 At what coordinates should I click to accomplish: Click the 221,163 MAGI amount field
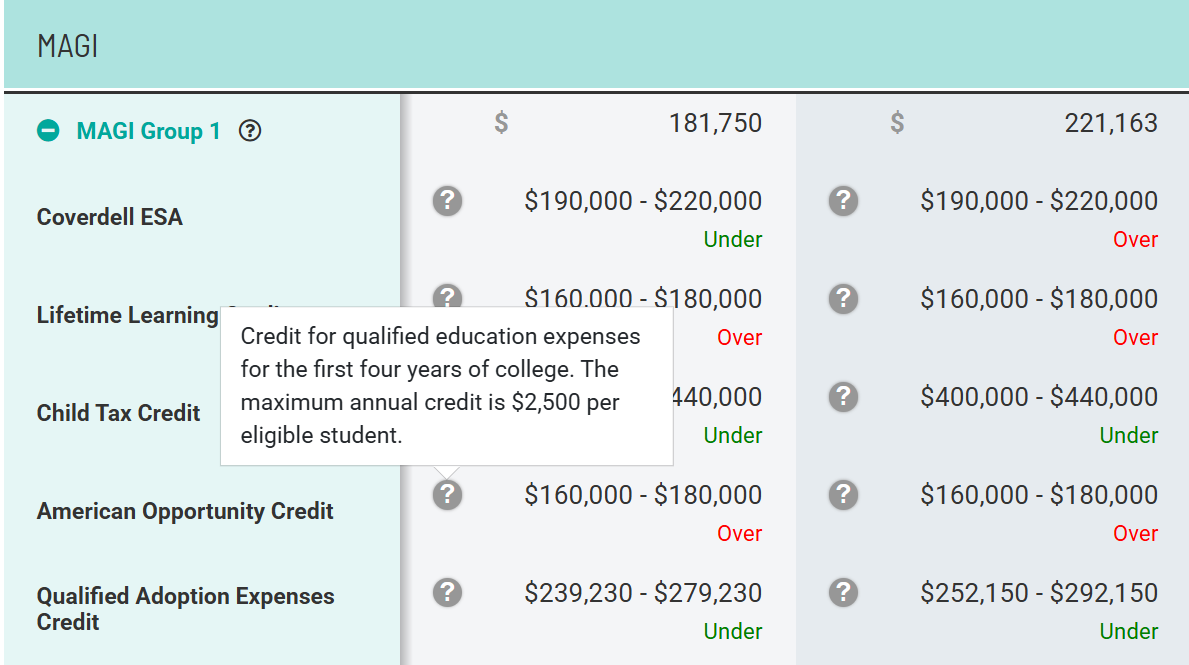tap(1110, 124)
